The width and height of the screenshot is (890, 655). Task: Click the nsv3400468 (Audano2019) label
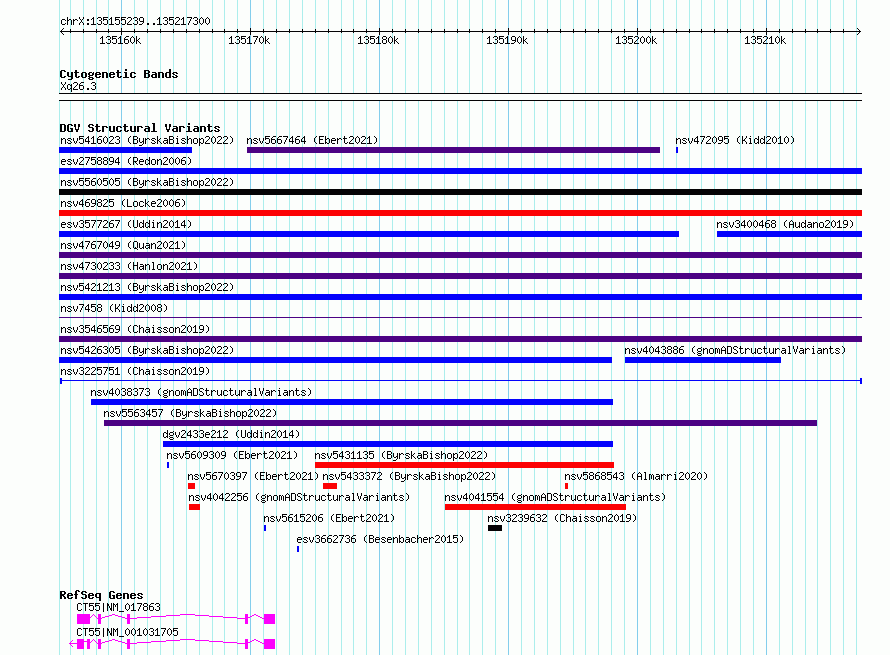(785, 224)
